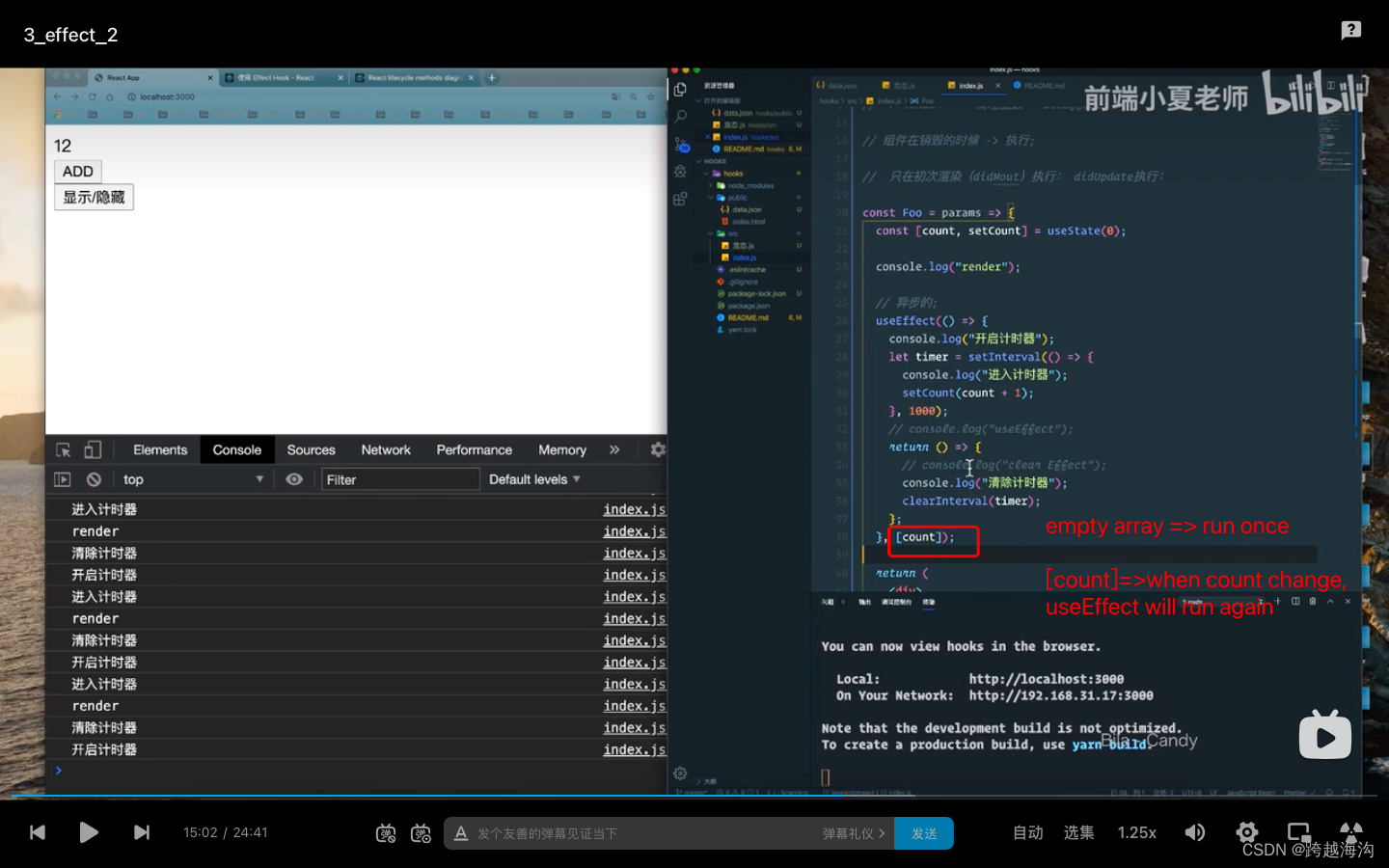Open the 选集 episode list
1389x868 pixels.
[1079, 832]
